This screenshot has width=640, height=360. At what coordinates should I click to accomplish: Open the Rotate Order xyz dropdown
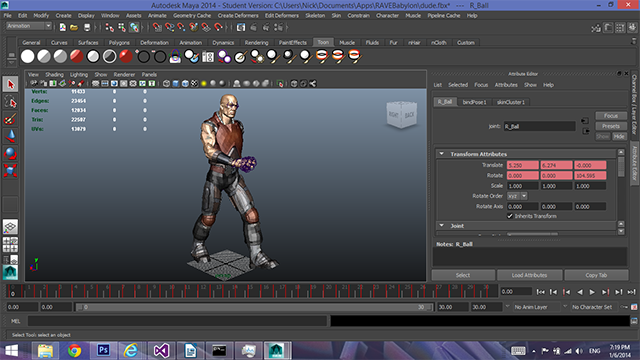(x=517, y=196)
